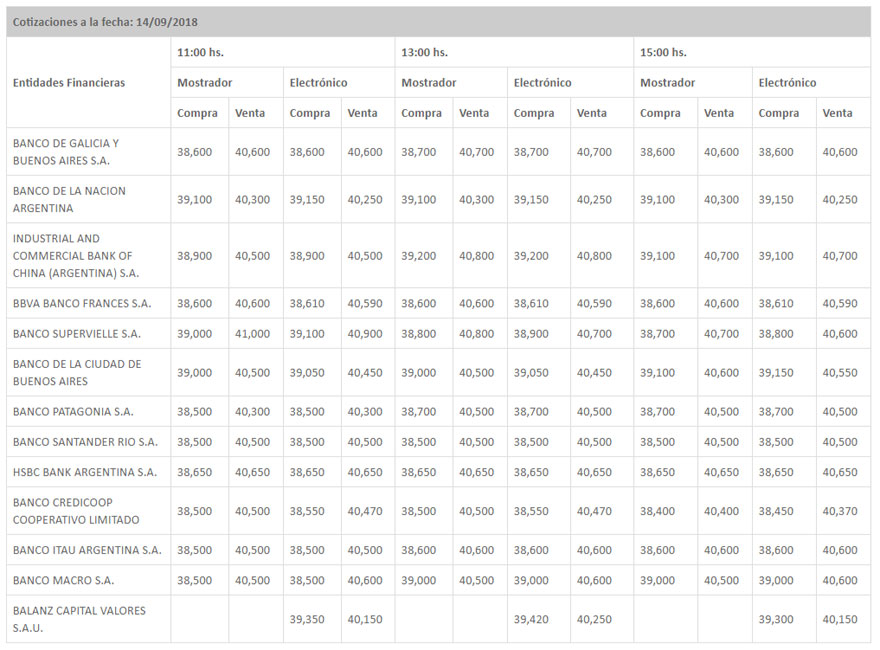Click 'Electrónico' header under 15:00 hs.
Viewport: 880px width, 650px height.
[x=787, y=83]
